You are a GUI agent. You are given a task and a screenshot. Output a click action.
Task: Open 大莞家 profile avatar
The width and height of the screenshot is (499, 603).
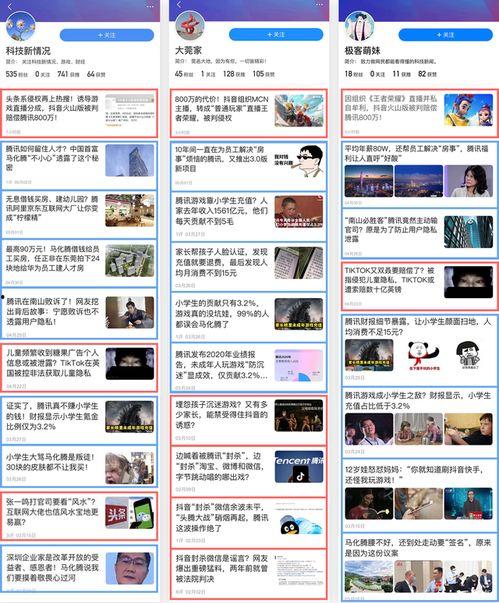(x=190, y=25)
